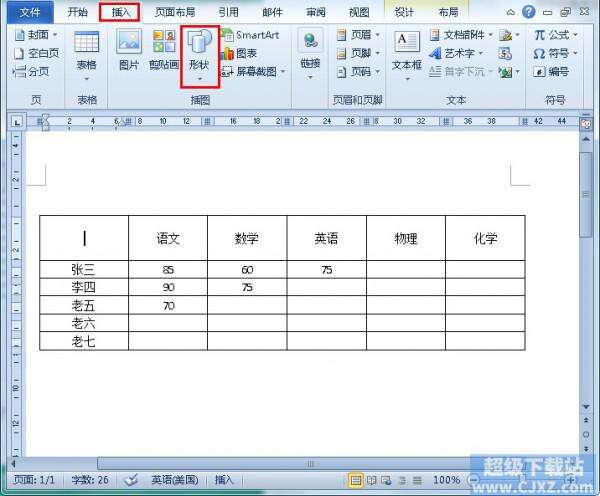This screenshot has height=496, width=600.
Task: Insert a blank page with 空白页
Action: [36, 53]
